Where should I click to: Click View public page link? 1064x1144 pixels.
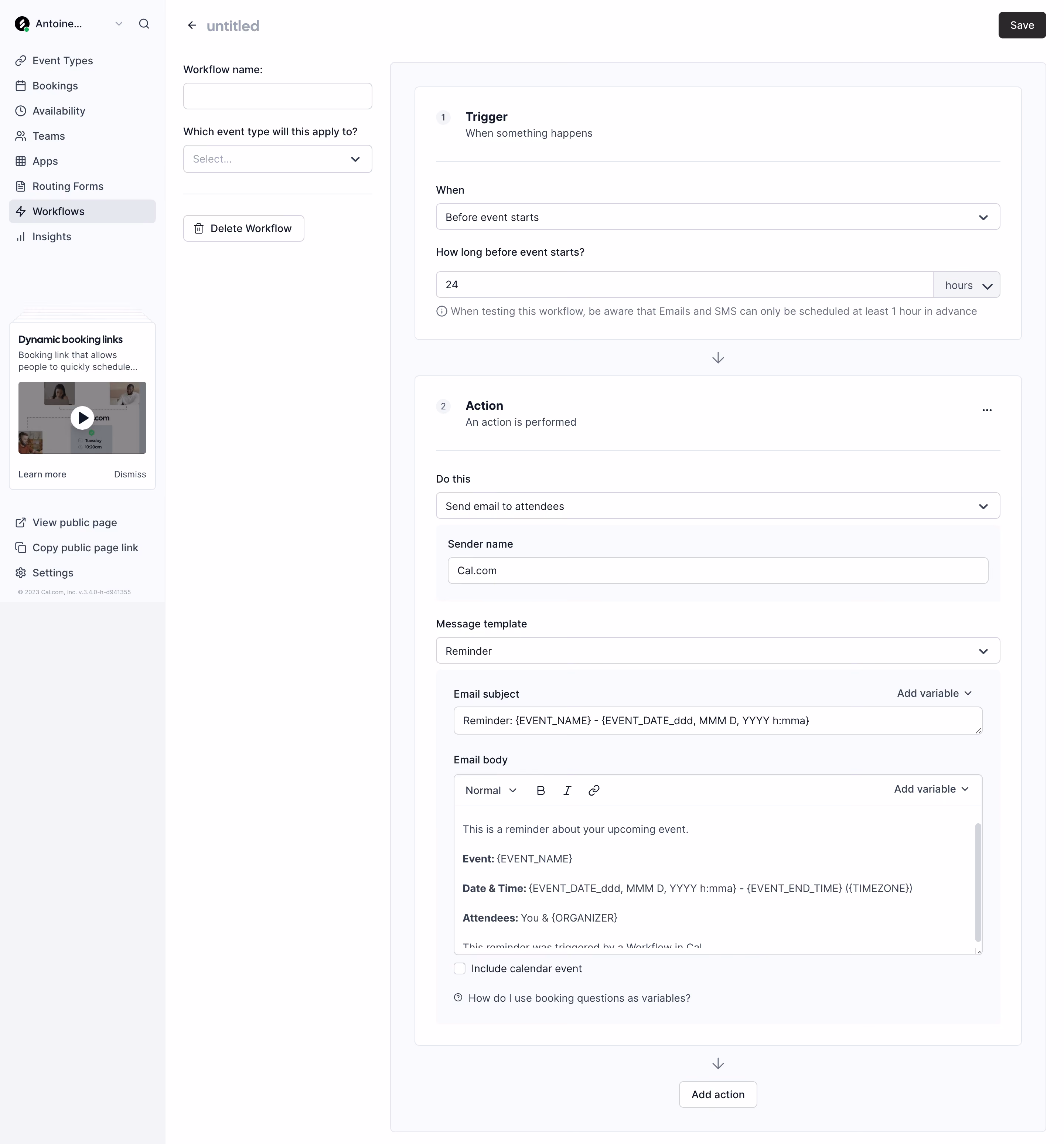[x=82, y=522]
